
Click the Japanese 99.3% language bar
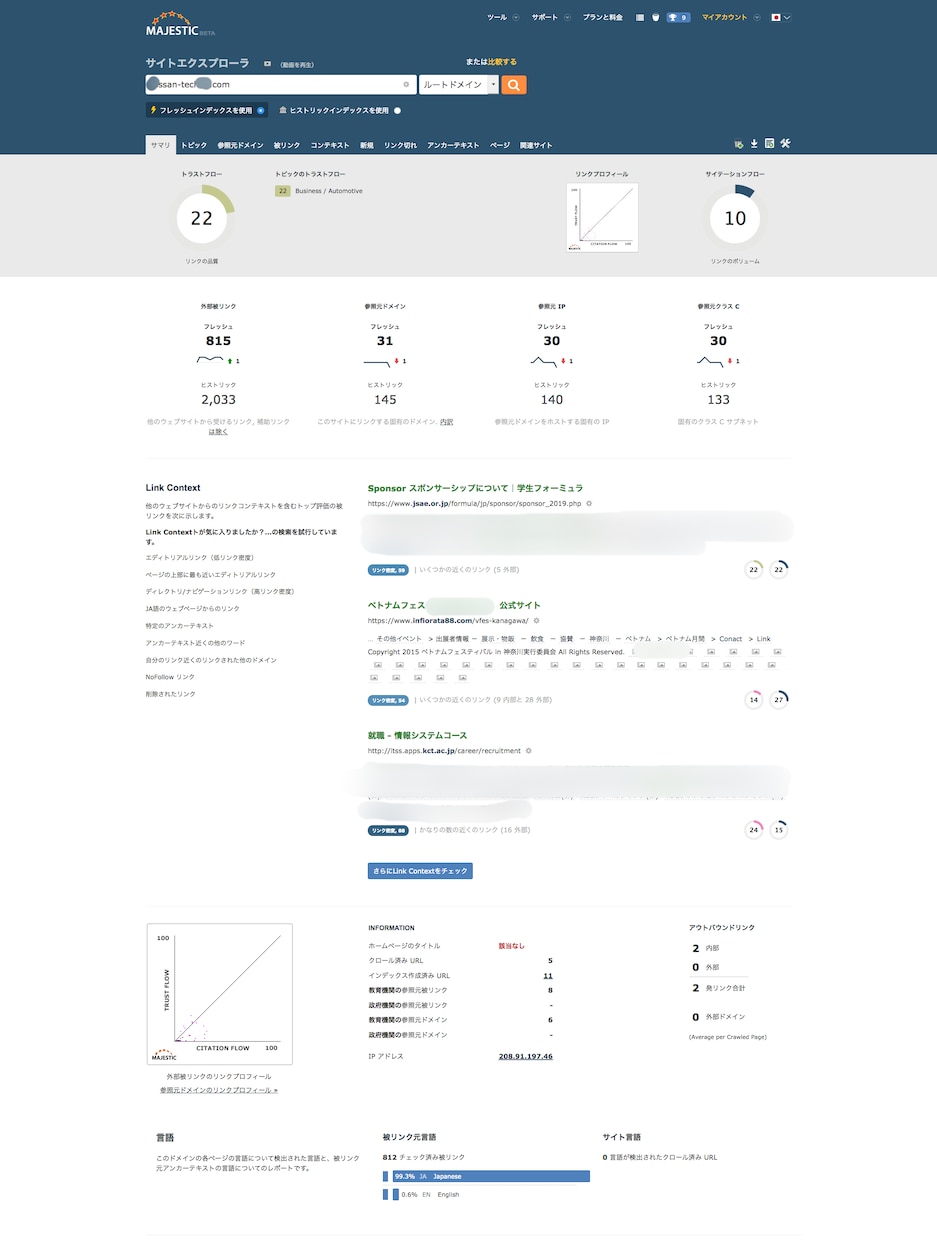pos(489,1176)
